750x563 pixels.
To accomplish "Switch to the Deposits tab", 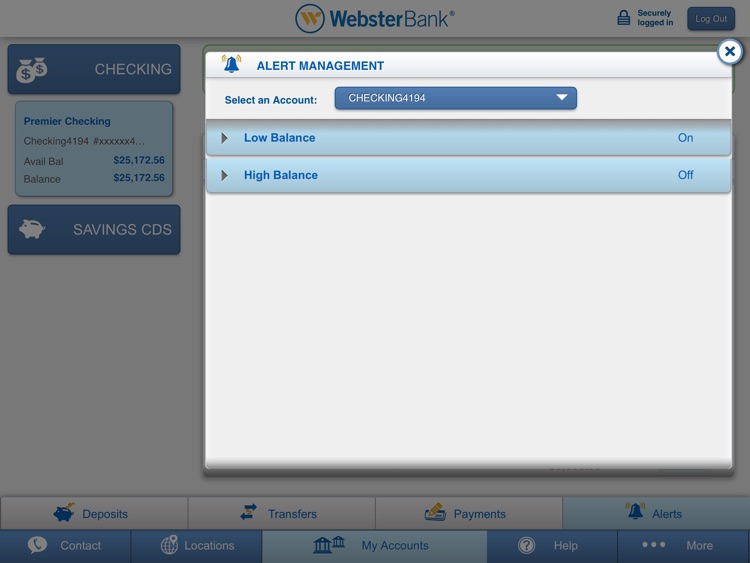I will point(94,513).
